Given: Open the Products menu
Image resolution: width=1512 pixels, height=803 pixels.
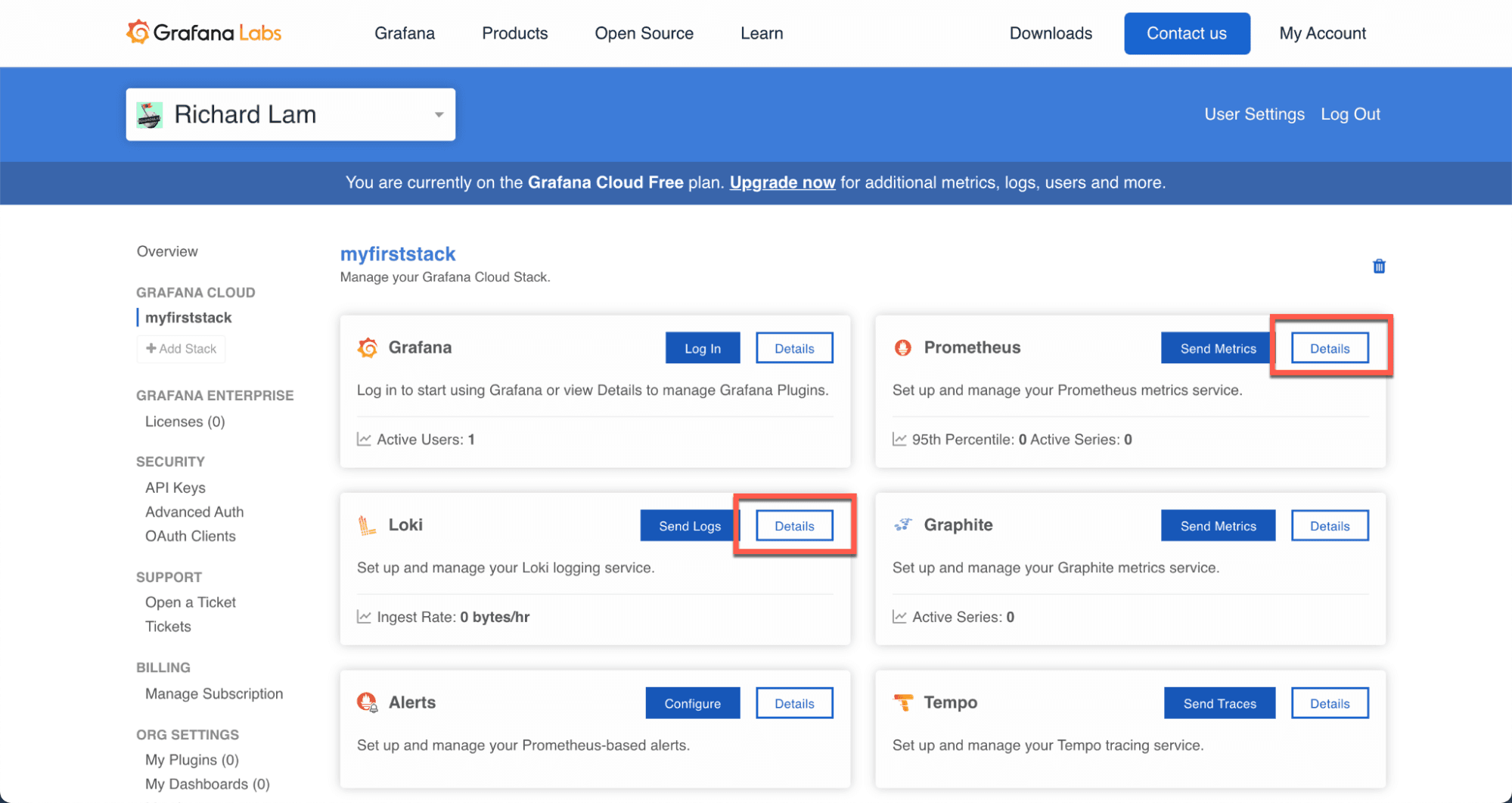Looking at the screenshot, I should pos(514,33).
